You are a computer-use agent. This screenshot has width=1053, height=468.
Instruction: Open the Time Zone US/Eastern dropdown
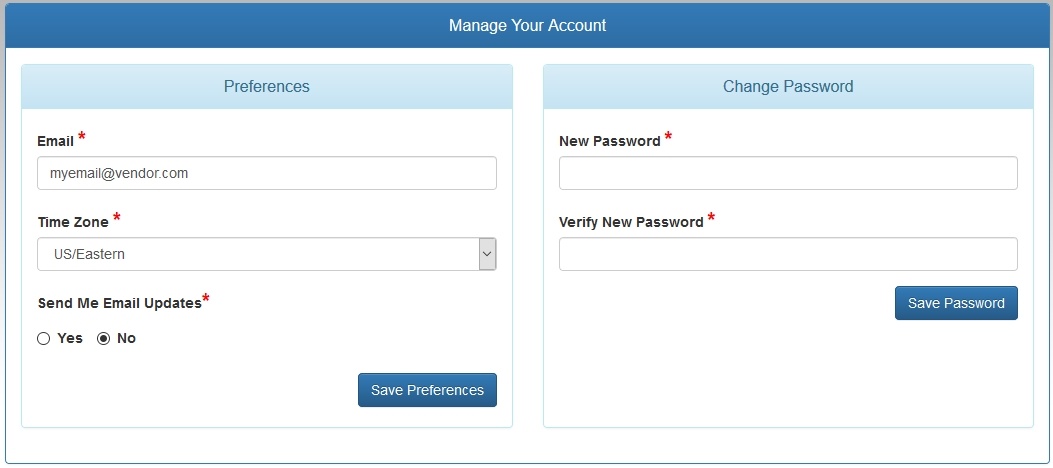coord(267,254)
